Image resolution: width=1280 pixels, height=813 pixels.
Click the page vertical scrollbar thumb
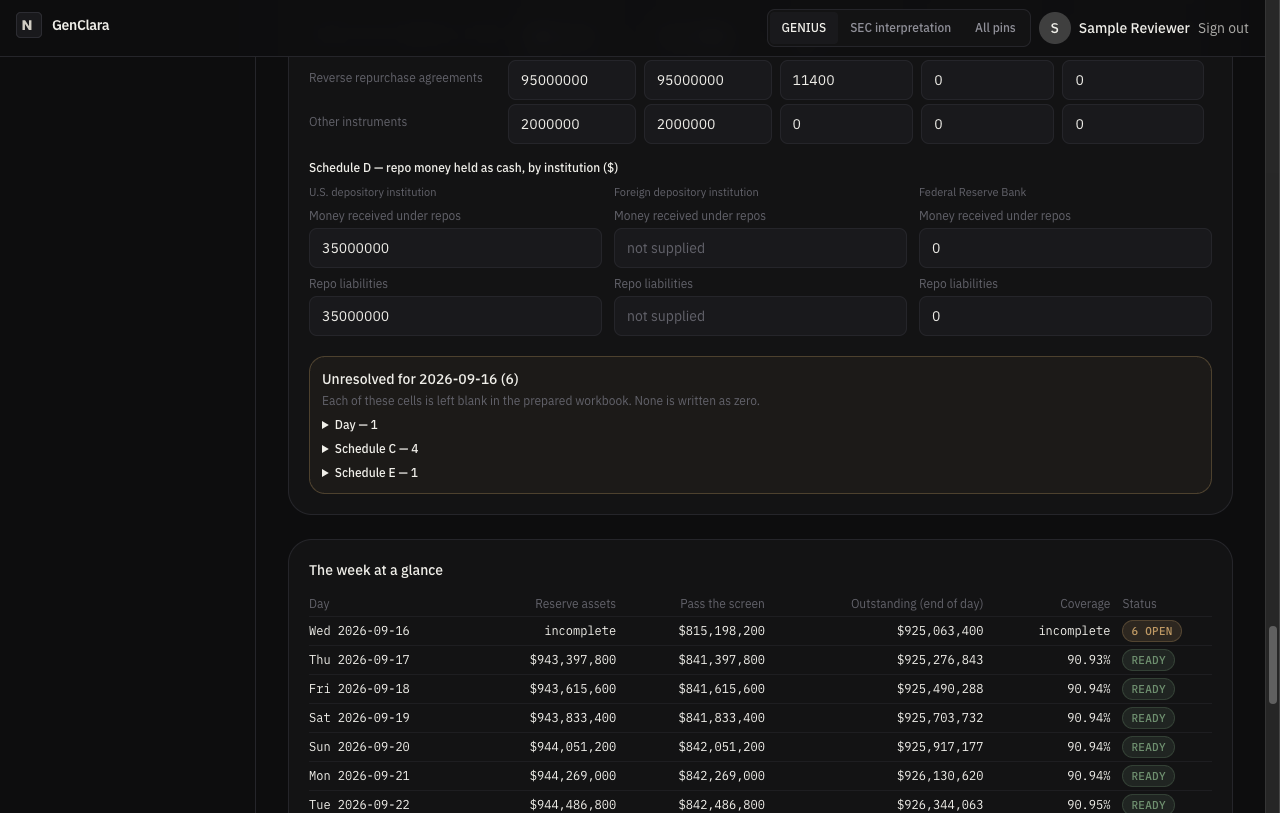pyautogui.click(x=1273, y=665)
